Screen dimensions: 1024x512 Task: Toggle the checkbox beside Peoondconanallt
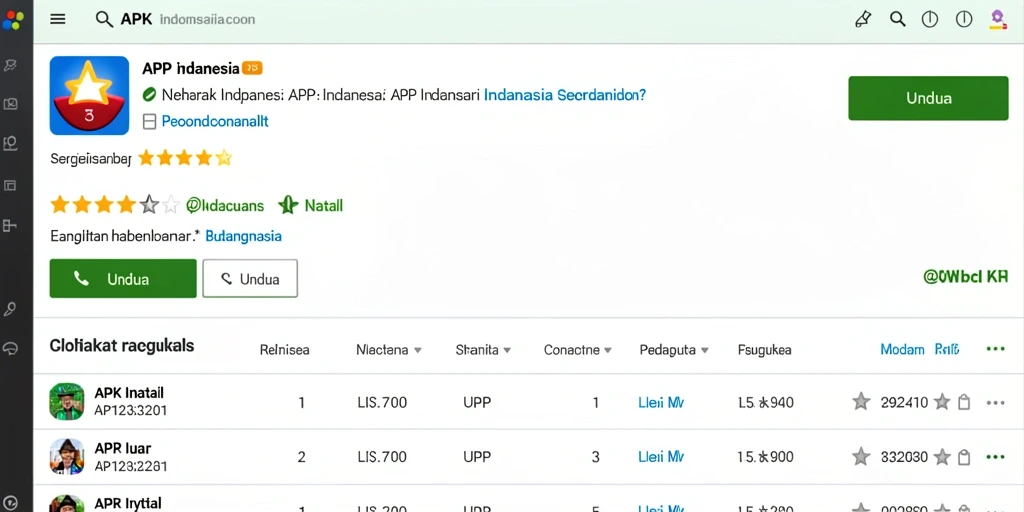click(149, 121)
